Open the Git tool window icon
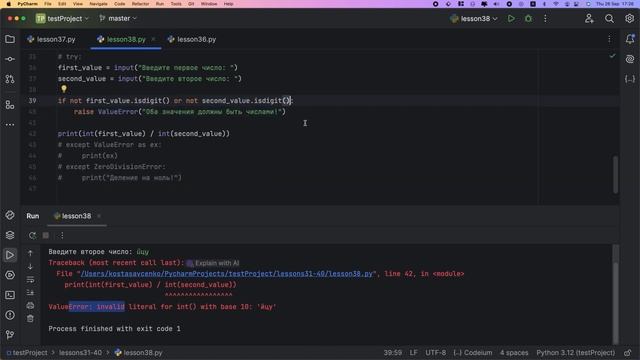Screen dimensions: 640x360 [x=10, y=335]
